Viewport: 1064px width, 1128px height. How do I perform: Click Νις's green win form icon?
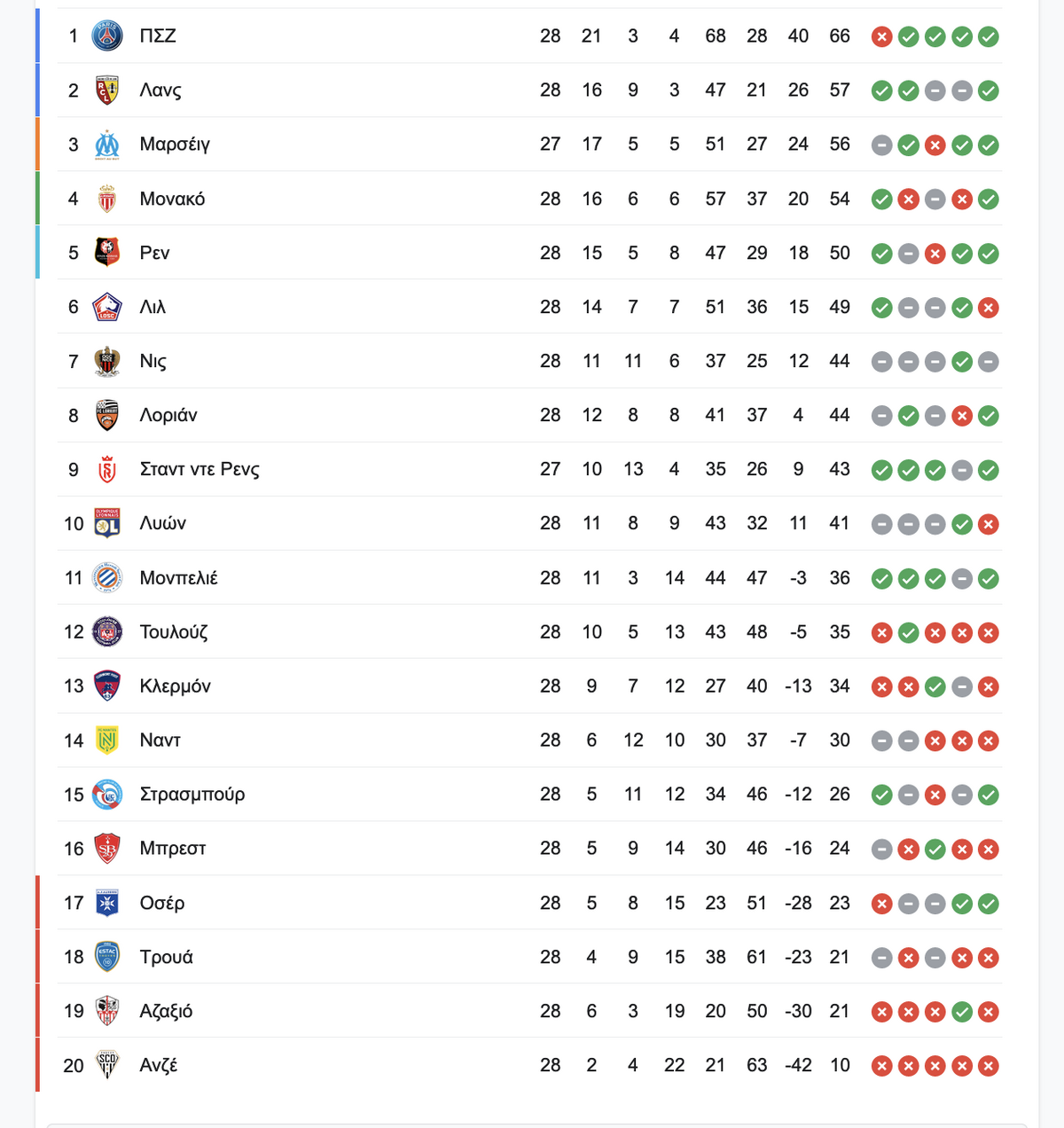pyautogui.click(x=962, y=362)
